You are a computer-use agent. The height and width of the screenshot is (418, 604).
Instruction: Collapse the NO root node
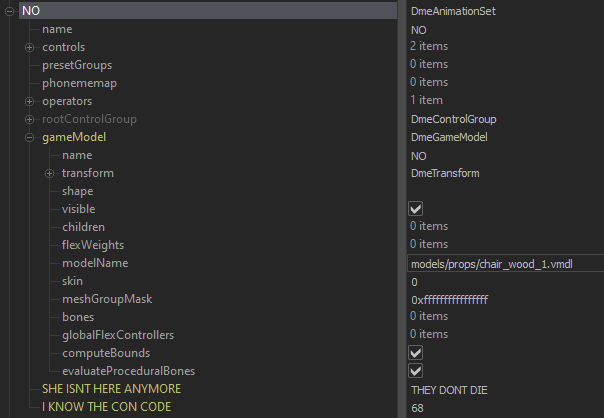(10, 11)
